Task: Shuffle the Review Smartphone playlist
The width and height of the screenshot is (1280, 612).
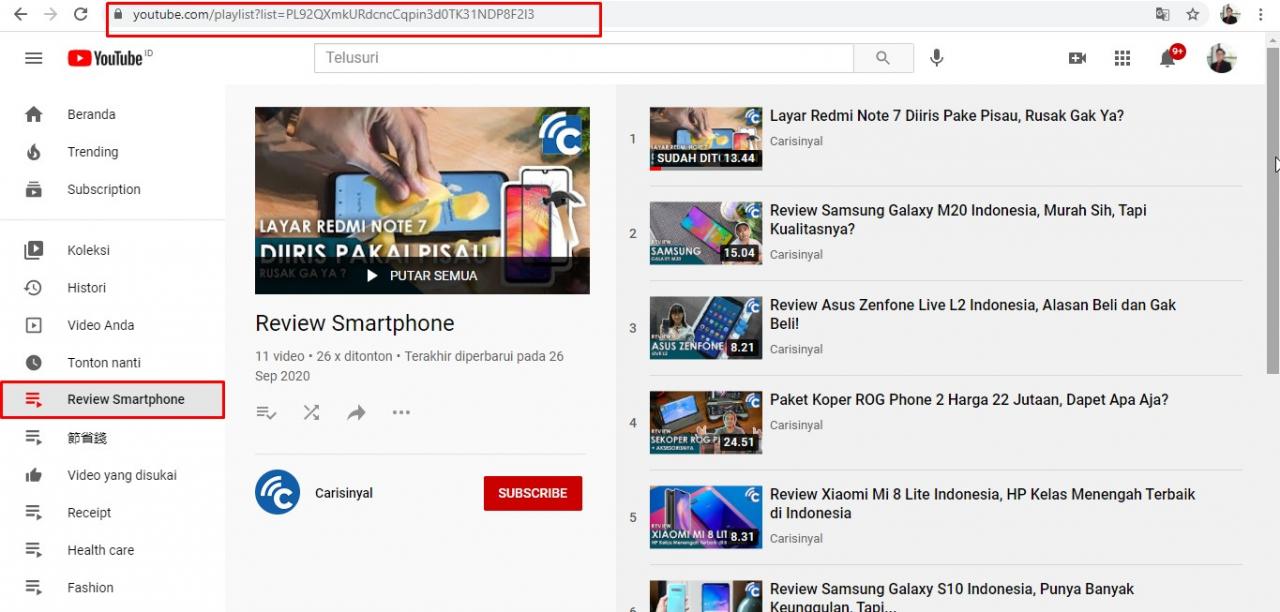Action: pyautogui.click(x=311, y=412)
